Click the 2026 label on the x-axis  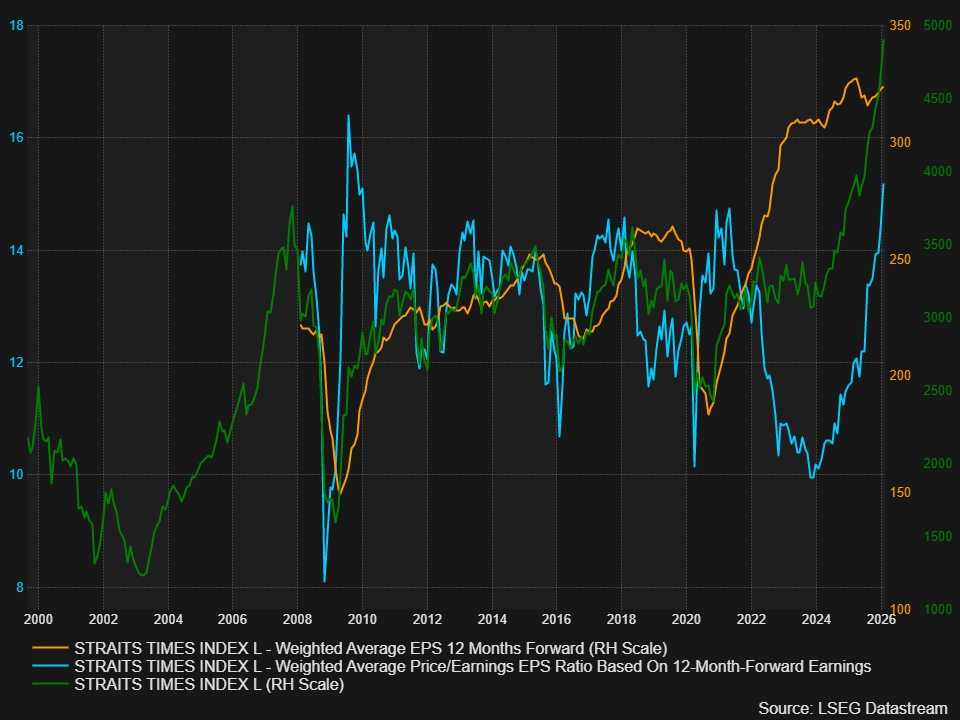(882, 620)
